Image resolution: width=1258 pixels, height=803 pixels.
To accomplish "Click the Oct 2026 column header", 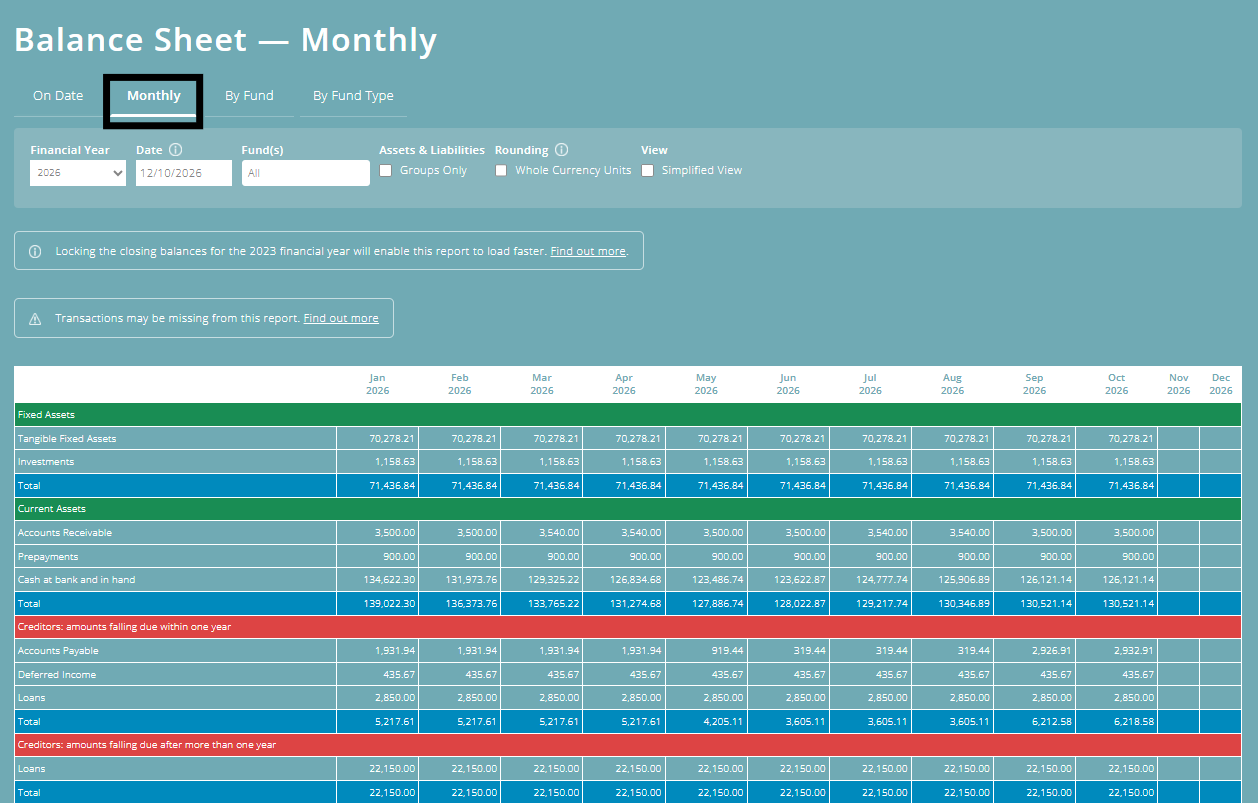I will point(1117,384).
